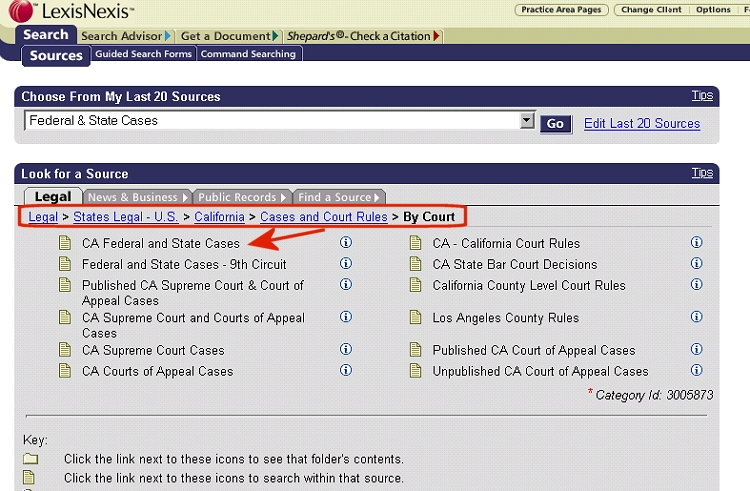This screenshot has height=491, width=750.
Task: Open info icon for CA State Bar Court Decisions
Action: [696, 263]
